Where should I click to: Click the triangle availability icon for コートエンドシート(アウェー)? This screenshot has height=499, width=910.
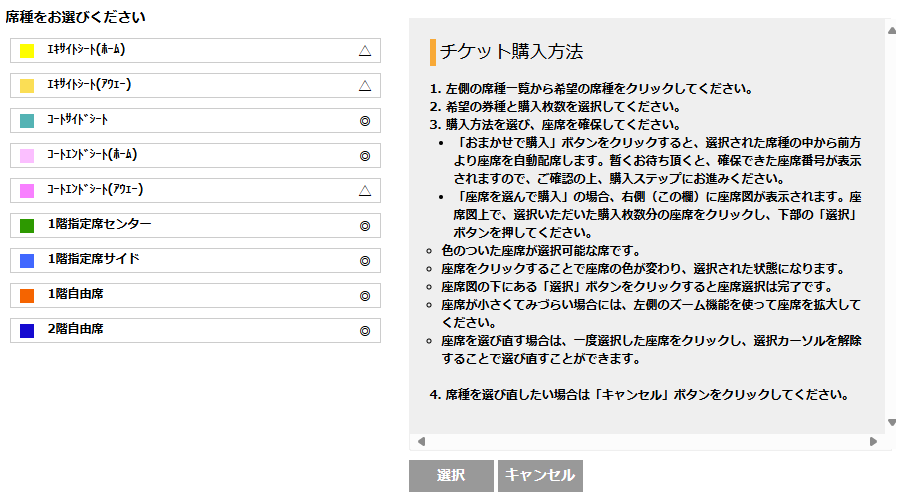[x=365, y=190]
